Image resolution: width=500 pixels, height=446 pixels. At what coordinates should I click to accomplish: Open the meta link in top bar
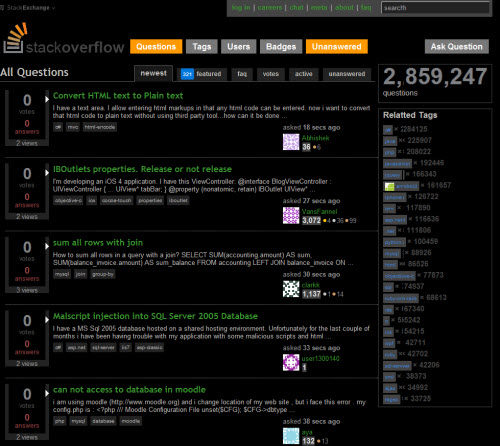pos(319,7)
